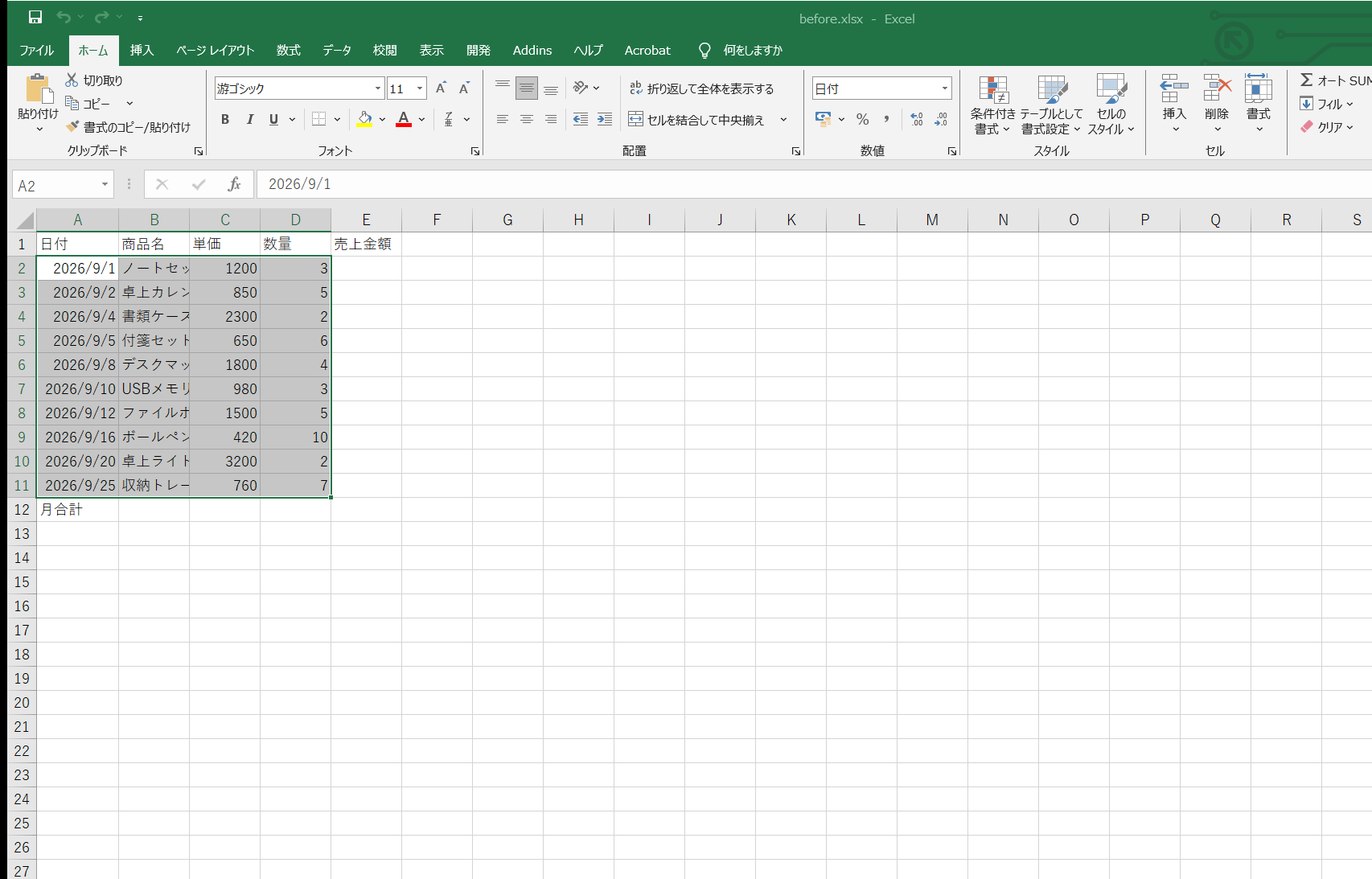Toggle center horizontal alignment
The image size is (1372, 879).
click(526, 119)
